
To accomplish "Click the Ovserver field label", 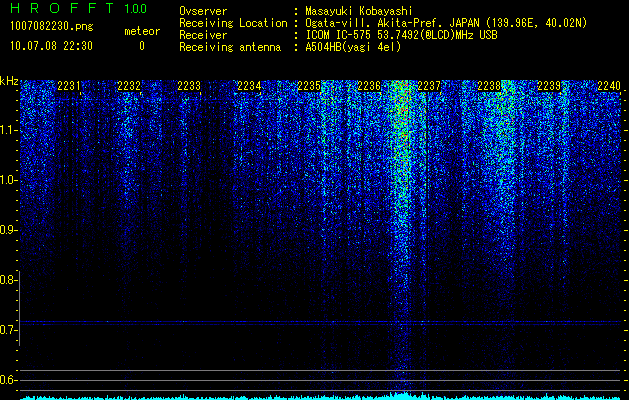I will [x=203, y=11].
